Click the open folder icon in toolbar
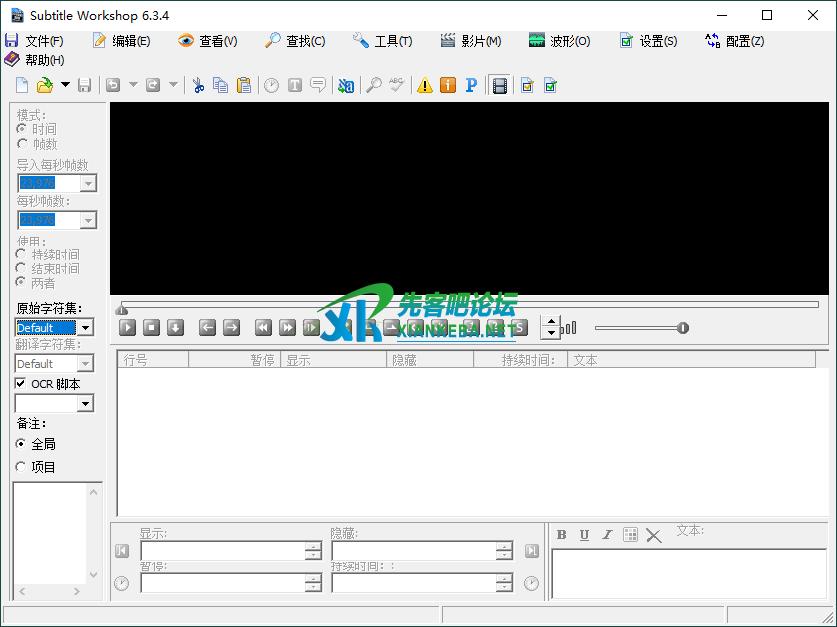 tap(45, 86)
